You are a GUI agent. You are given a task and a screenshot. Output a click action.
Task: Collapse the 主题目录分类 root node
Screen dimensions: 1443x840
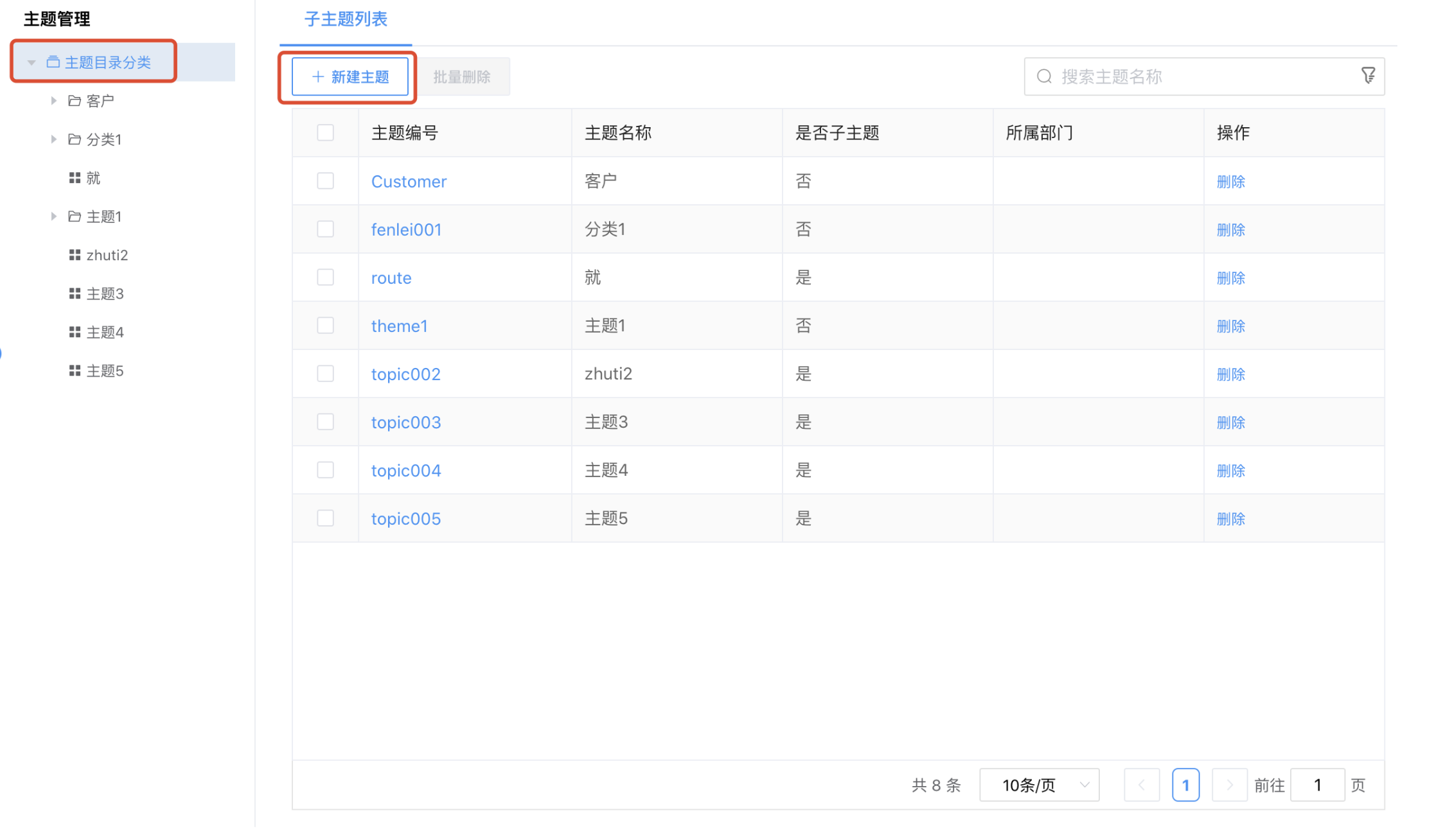31,62
